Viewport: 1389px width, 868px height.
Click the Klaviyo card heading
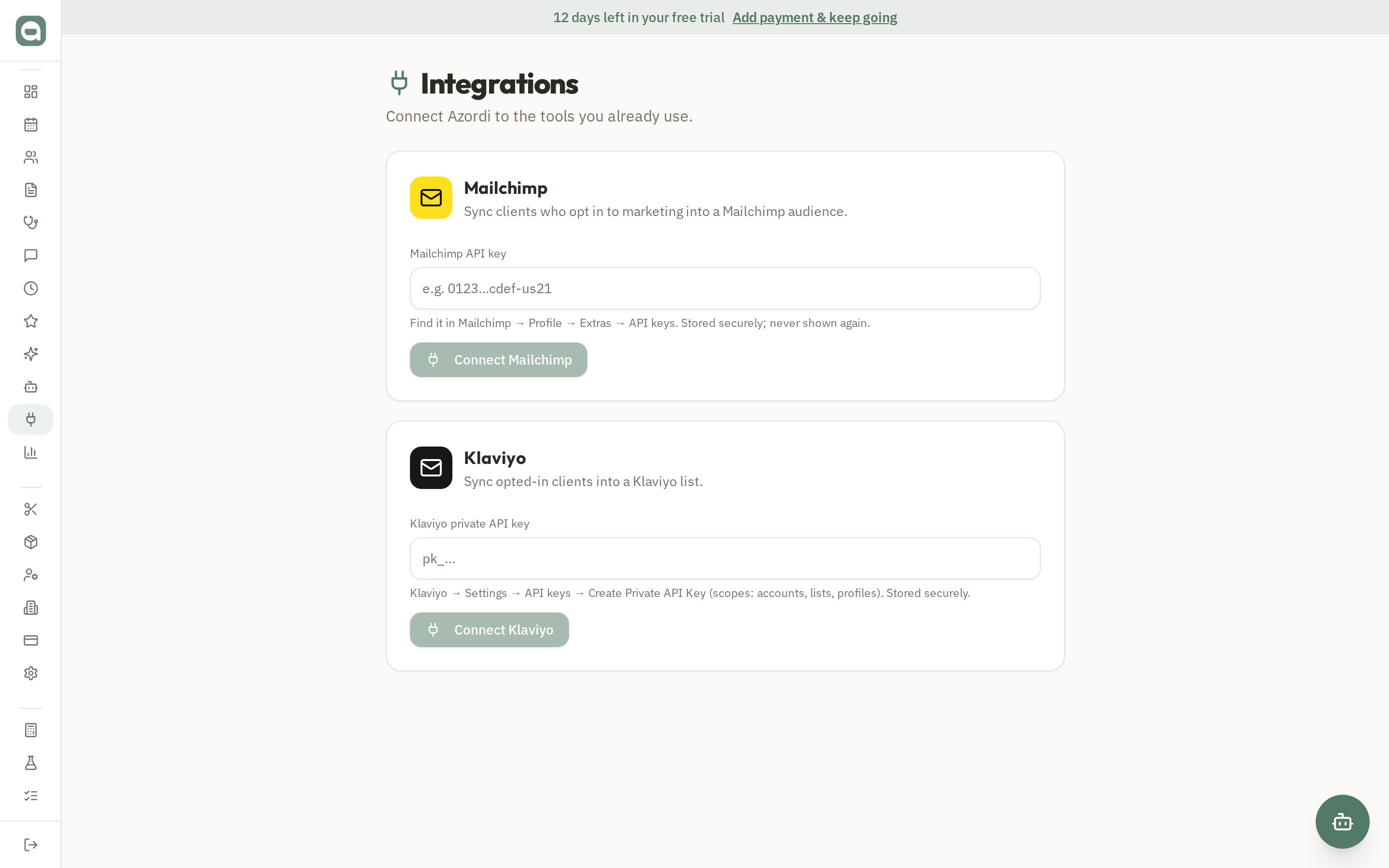point(495,458)
